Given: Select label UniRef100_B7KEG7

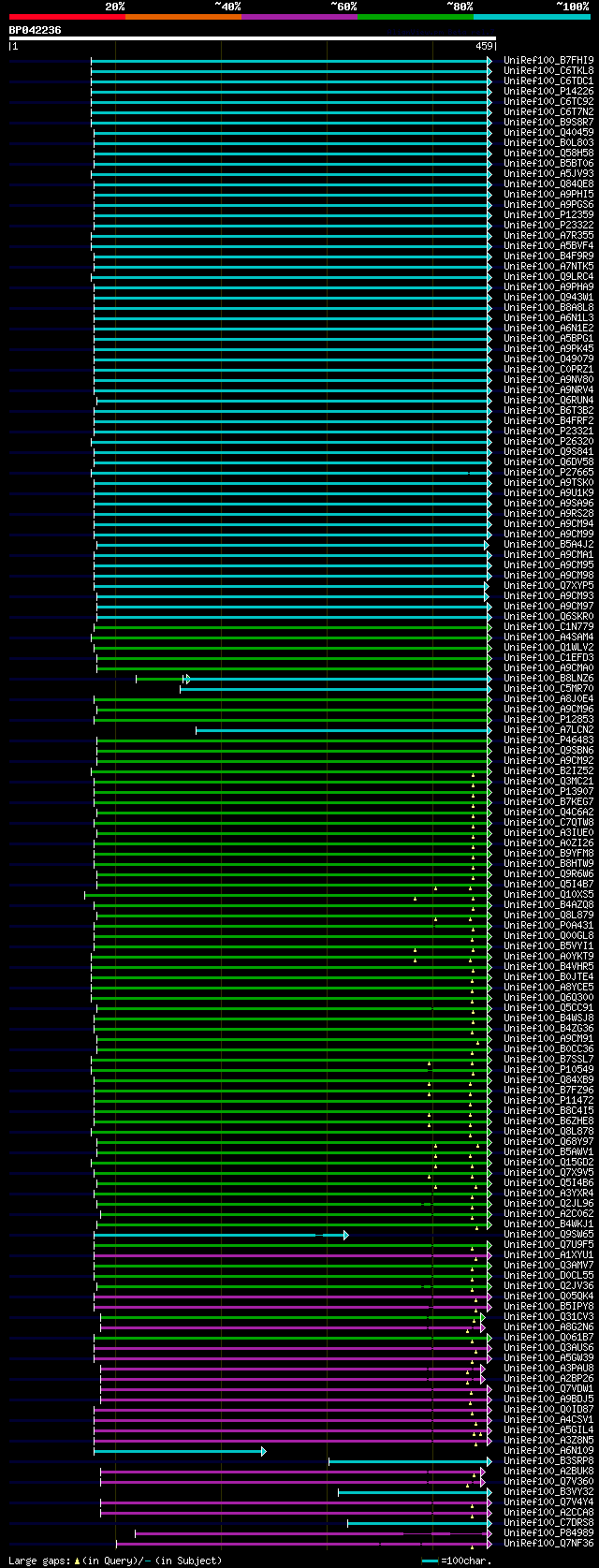Looking at the screenshot, I should click(548, 801).
